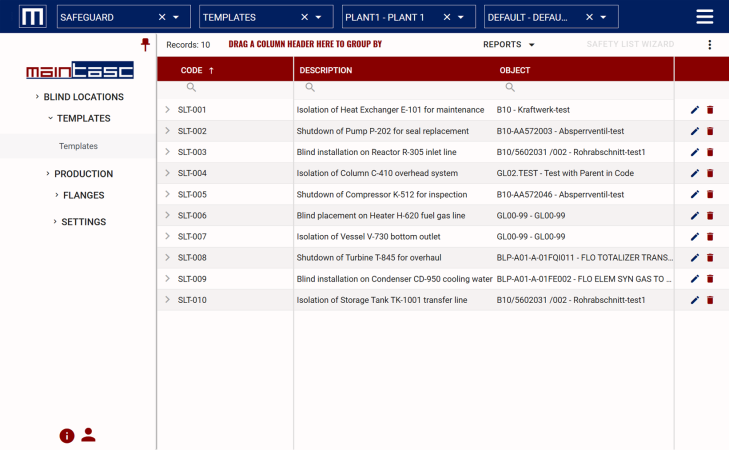Edit record SLT-003 with the pencil icon
Screen dimensions: 729x450
[x=695, y=152]
